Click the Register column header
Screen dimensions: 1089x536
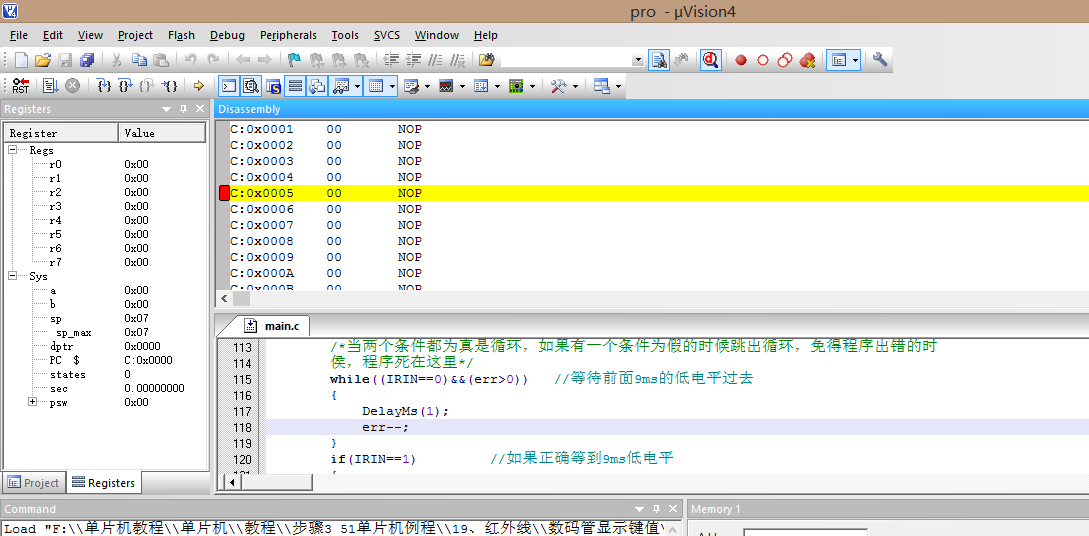pyautogui.click(x=62, y=133)
